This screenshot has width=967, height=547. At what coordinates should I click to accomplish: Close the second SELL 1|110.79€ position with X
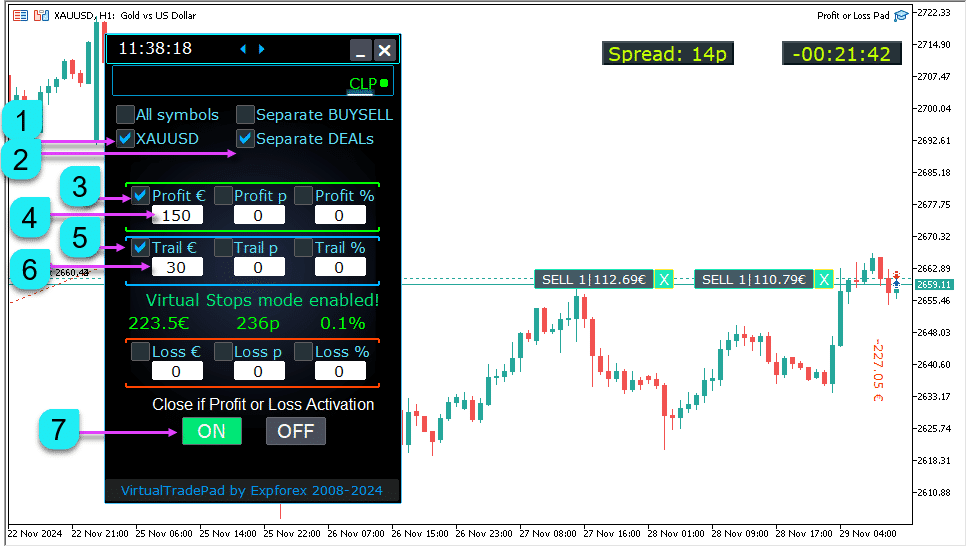click(824, 280)
